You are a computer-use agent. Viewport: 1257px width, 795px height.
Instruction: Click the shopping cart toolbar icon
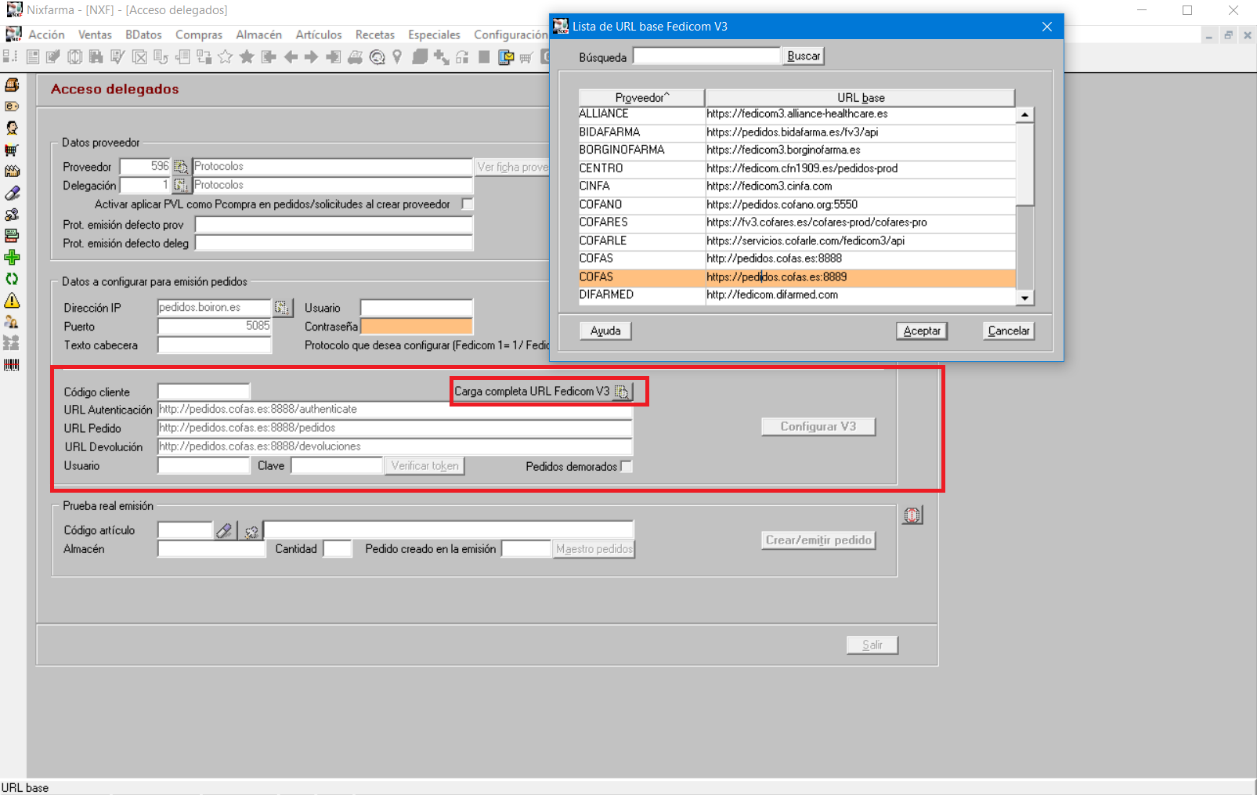click(526, 57)
